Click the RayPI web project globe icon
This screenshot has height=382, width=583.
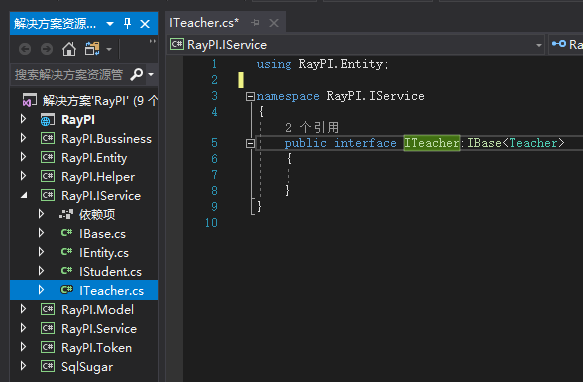[x=48, y=120]
